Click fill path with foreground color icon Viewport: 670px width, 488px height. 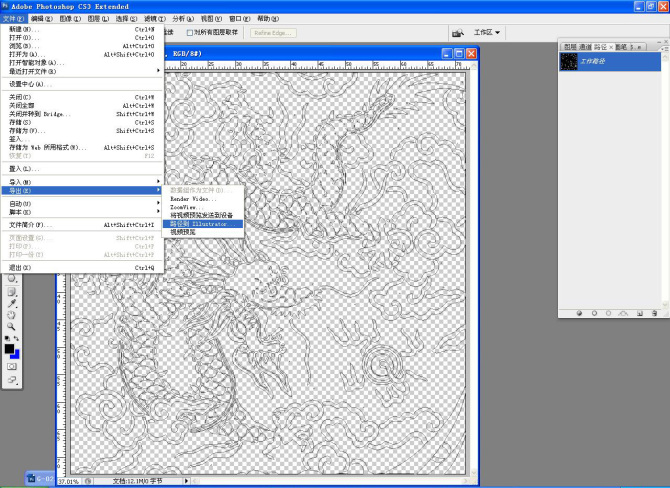(x=578, y=313)
